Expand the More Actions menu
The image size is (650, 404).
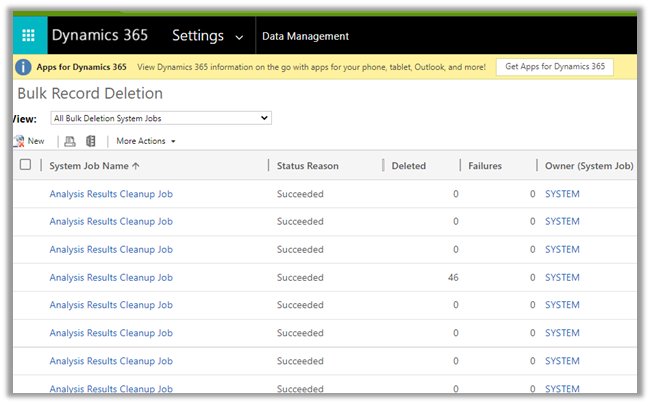tap(145, 142)
